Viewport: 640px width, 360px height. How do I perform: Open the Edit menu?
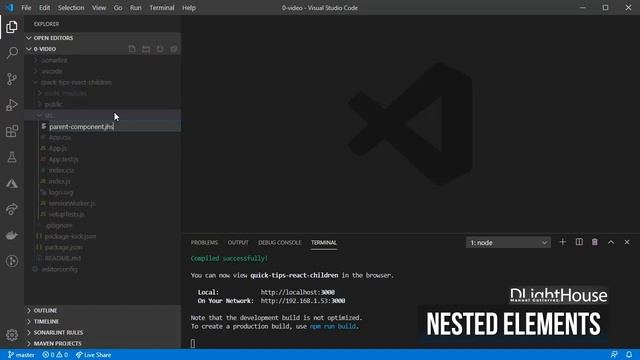pos(44,8)
